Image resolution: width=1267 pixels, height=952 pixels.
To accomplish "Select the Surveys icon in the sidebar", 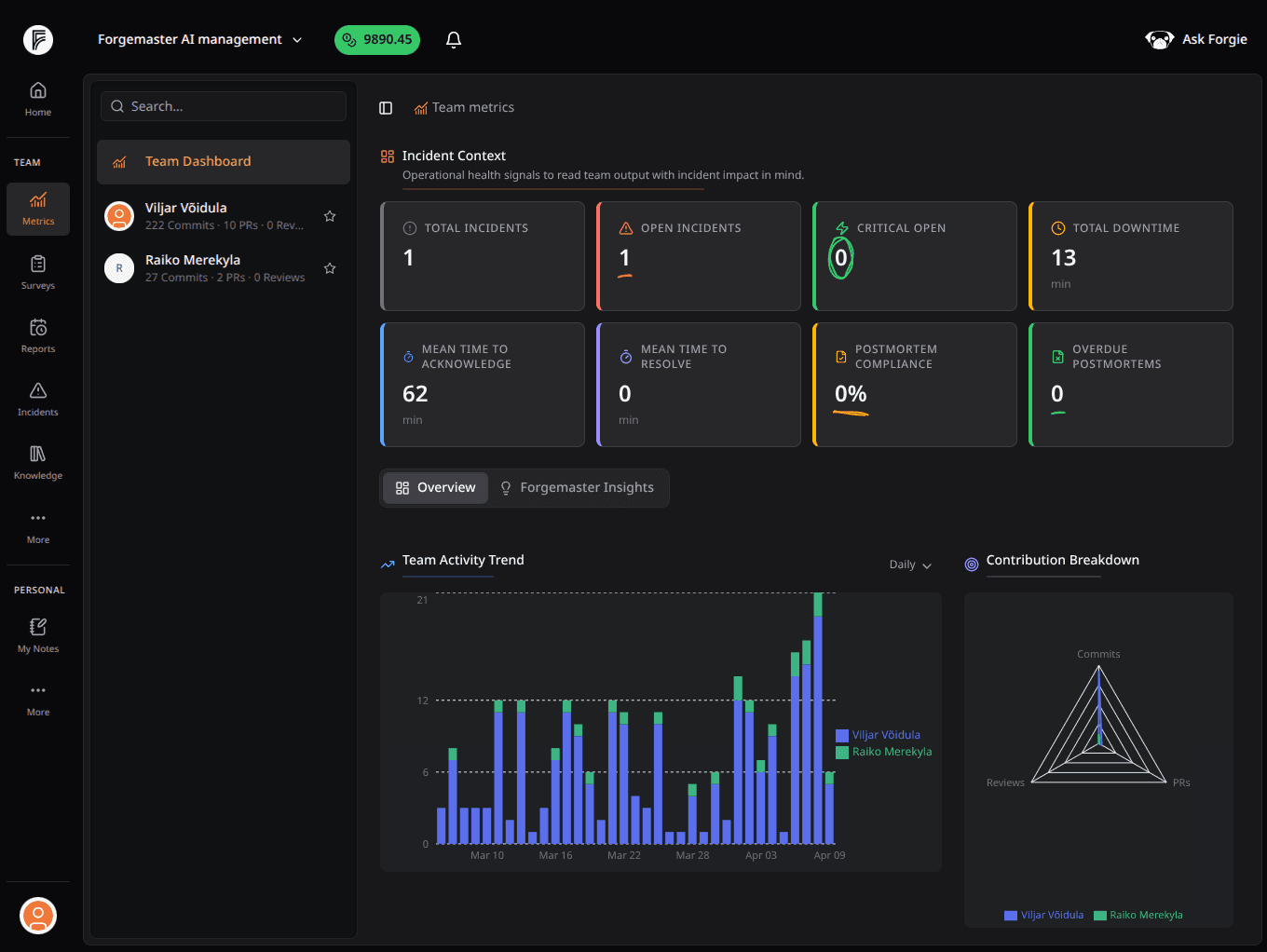I will [37, 271].
